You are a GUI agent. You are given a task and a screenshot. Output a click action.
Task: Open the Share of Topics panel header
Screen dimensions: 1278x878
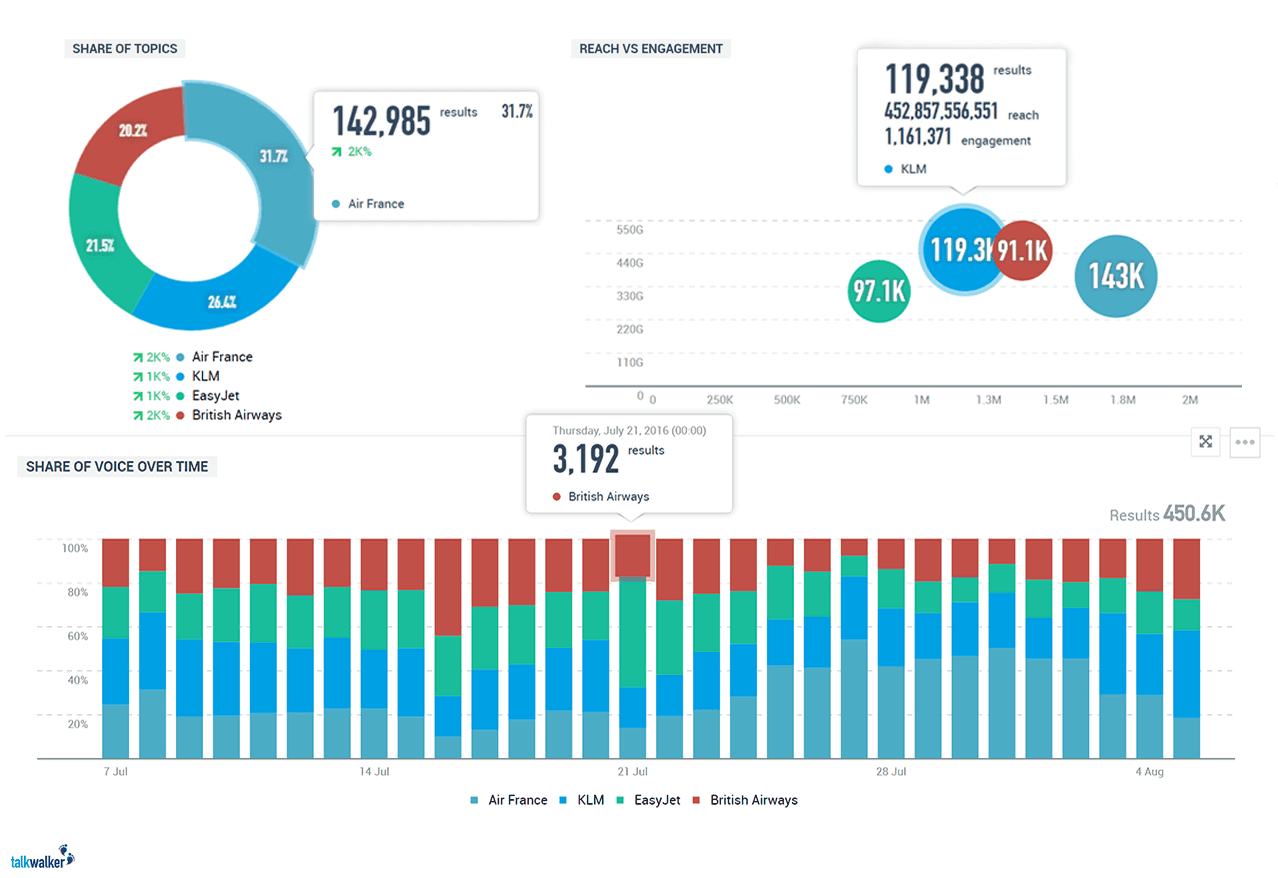click(x=124, y=48)
